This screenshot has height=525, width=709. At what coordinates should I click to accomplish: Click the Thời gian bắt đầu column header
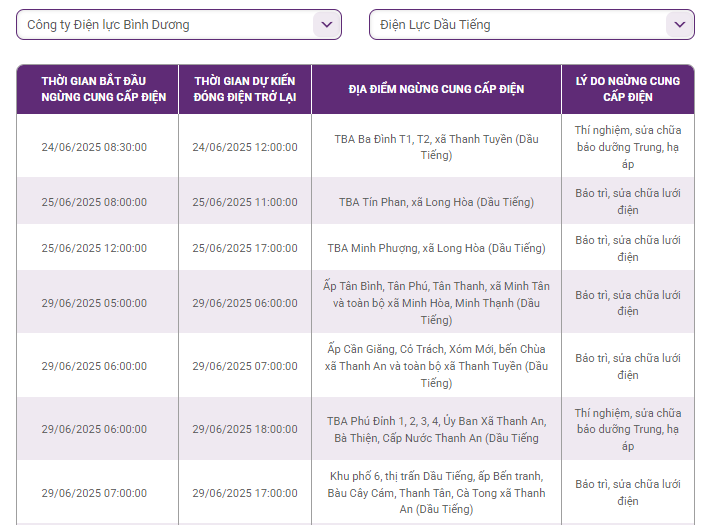(97, 89)
